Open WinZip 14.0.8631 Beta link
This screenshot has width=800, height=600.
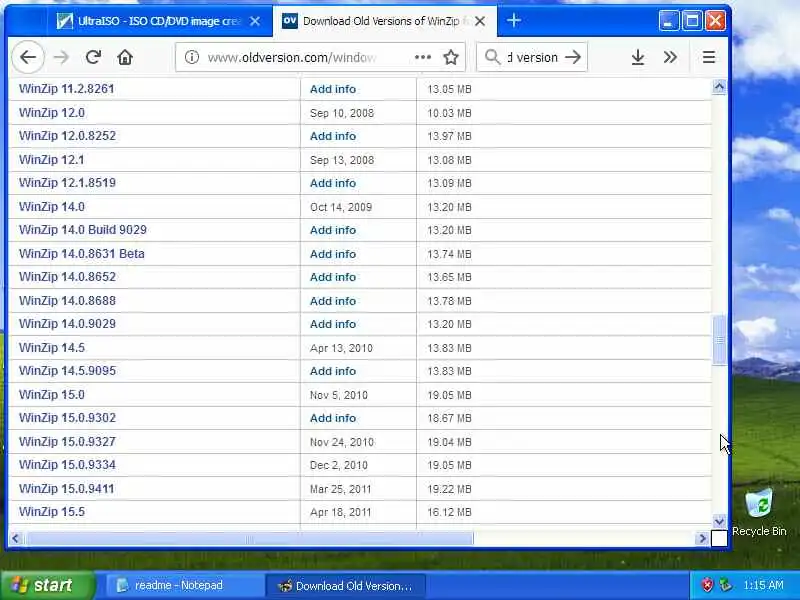click(x=82, y=254)
